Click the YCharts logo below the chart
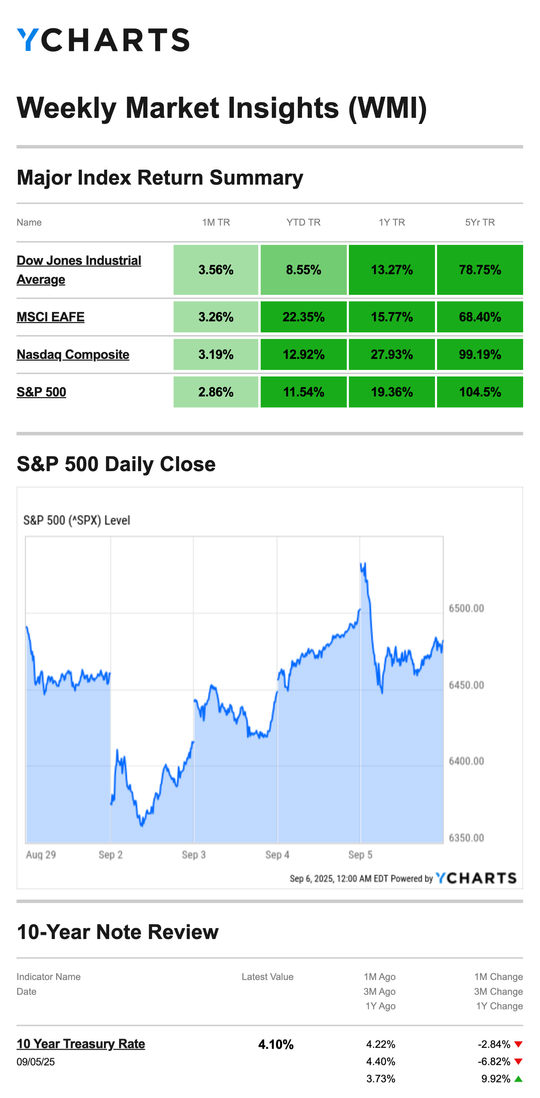The width and height of the screenshot is (540, 1098). pos(476,878)
